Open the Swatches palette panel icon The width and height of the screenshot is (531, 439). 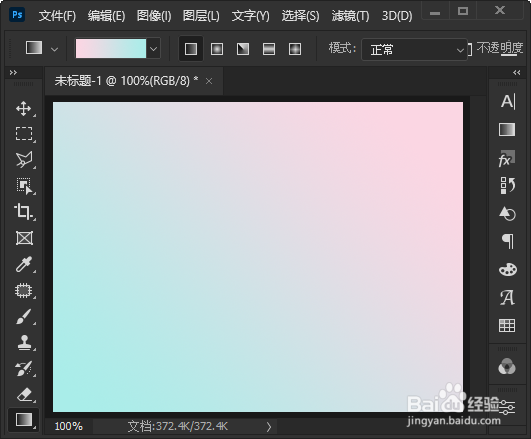point(508,270)
